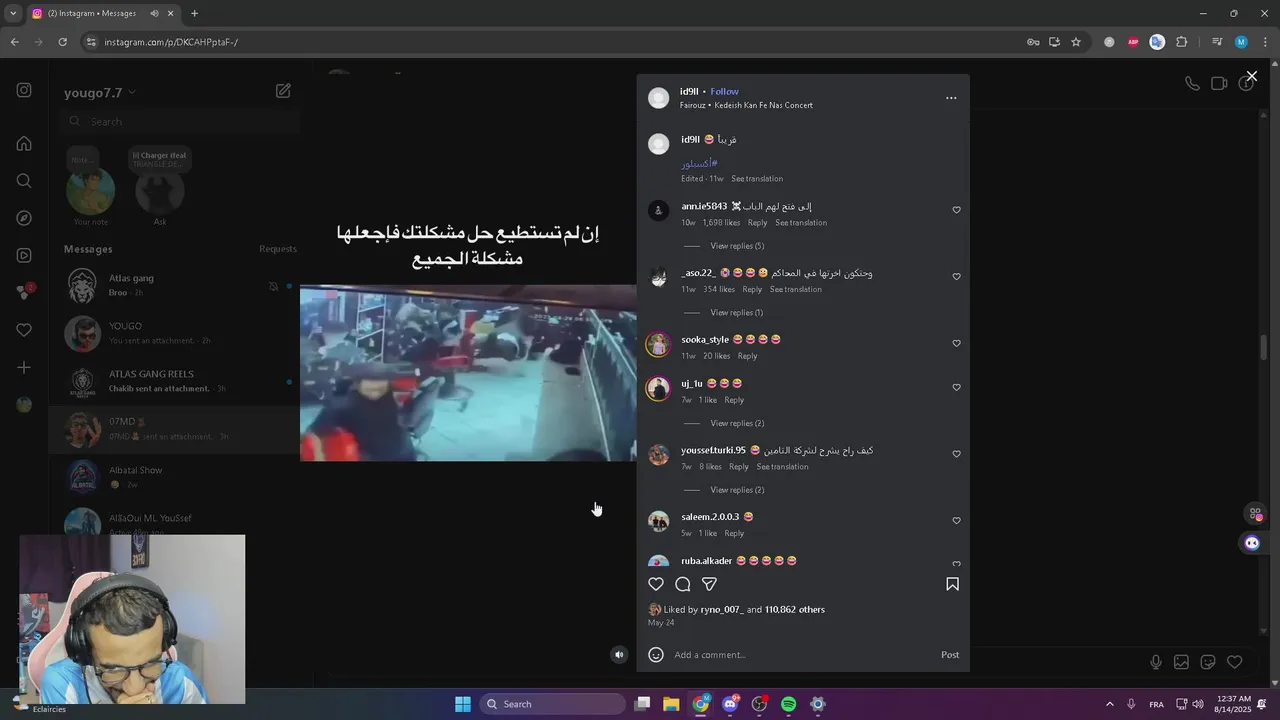Like saleem.2.0.0.3's comment
Viewport: 1280px width, 720px height.
(x=956, y=521)
